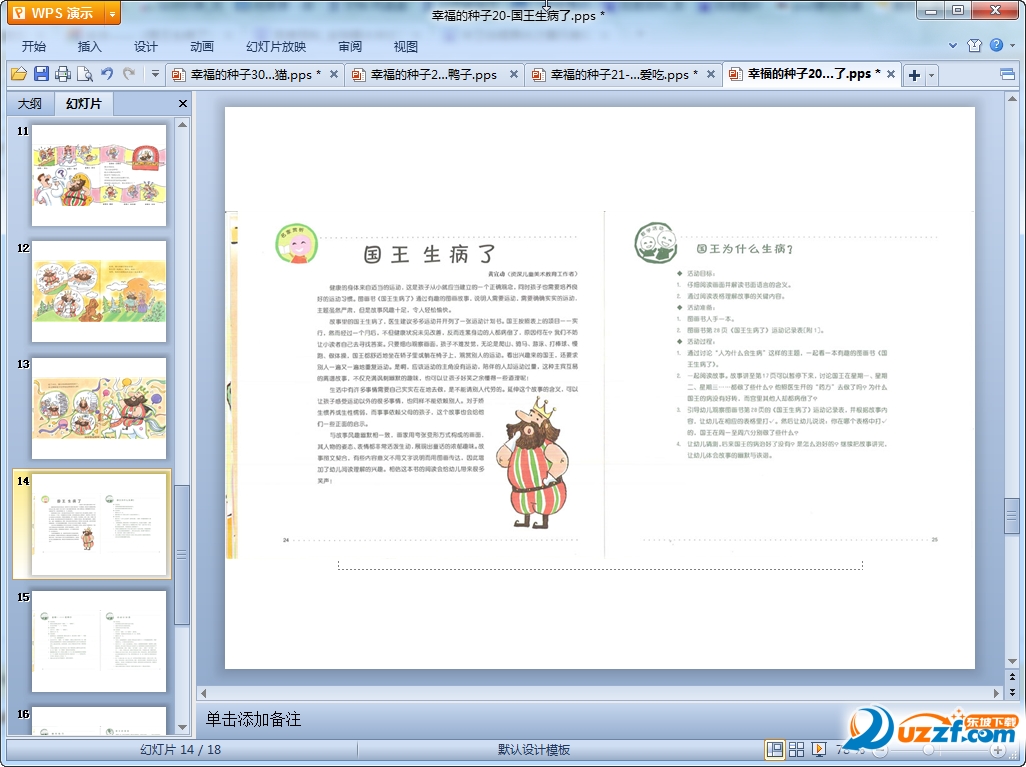This screenshot has width=1026, height=767.
Task: Click the zoom slider handle
Action: coord(928,750)
